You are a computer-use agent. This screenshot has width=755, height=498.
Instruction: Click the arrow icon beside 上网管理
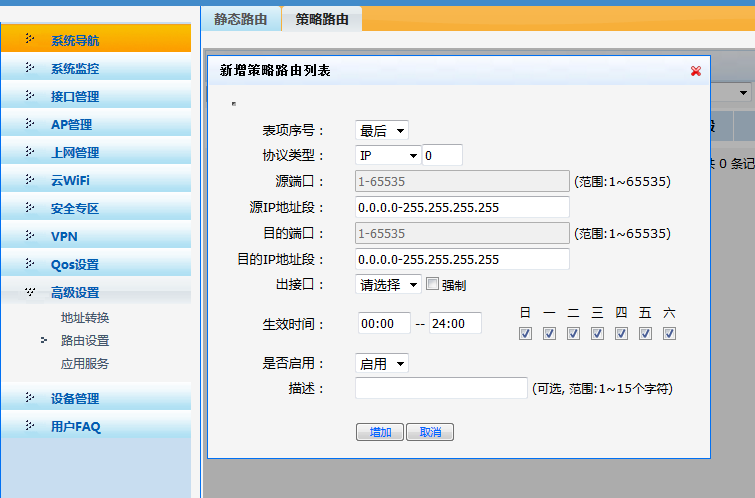[29, 151]
